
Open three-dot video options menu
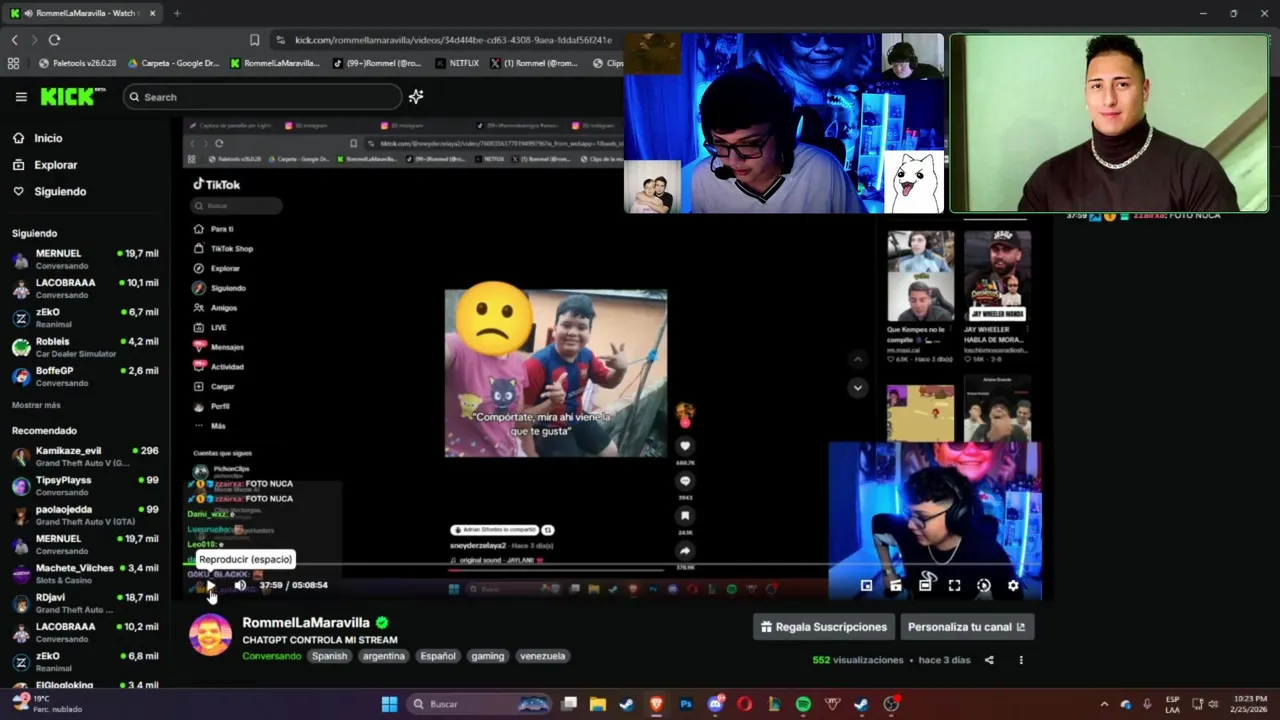coord(1021,660)
